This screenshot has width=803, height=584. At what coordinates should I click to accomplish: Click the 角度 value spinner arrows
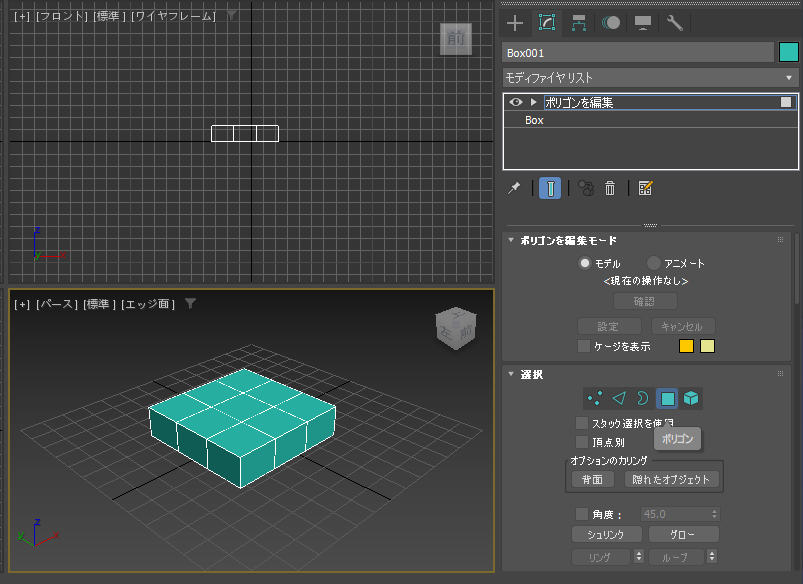click(x=714, y=514)
